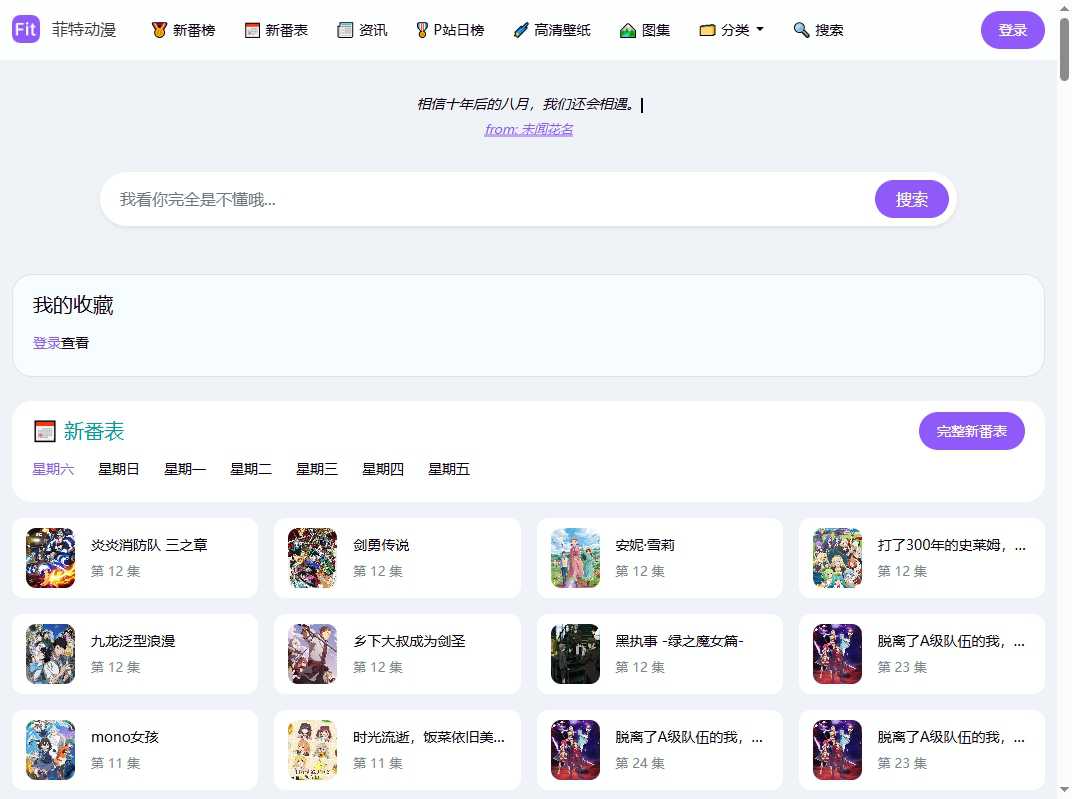Select the pencil icon beside 高清壁纸
The image size is (1072, 799).
coord(519,29)
